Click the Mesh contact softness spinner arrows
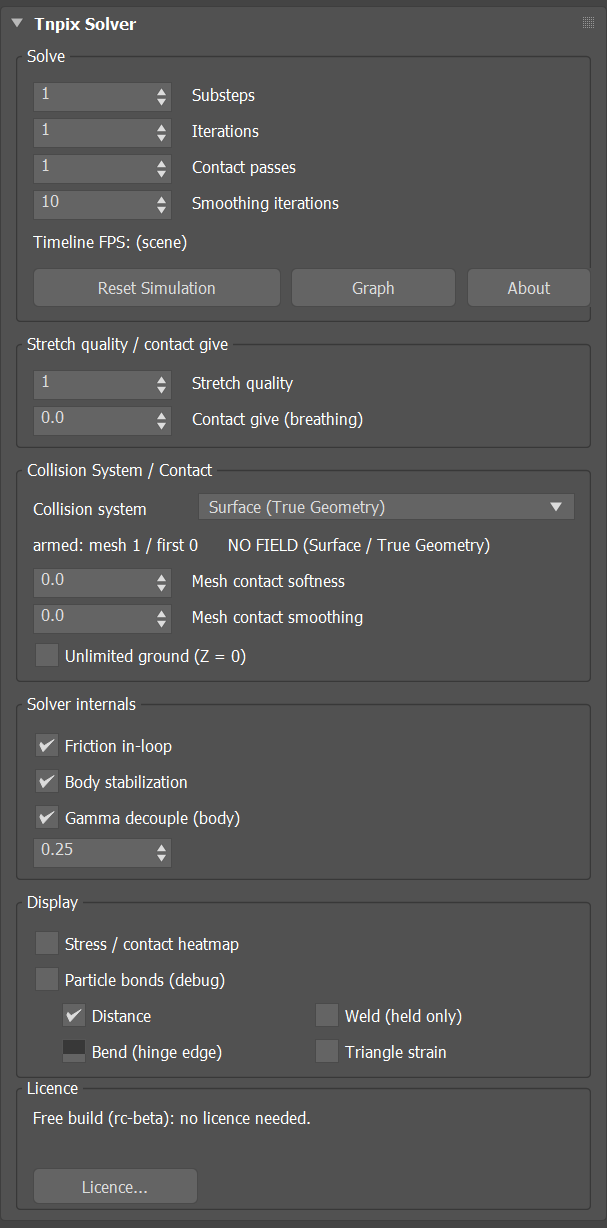 click(x=162, y=582)
